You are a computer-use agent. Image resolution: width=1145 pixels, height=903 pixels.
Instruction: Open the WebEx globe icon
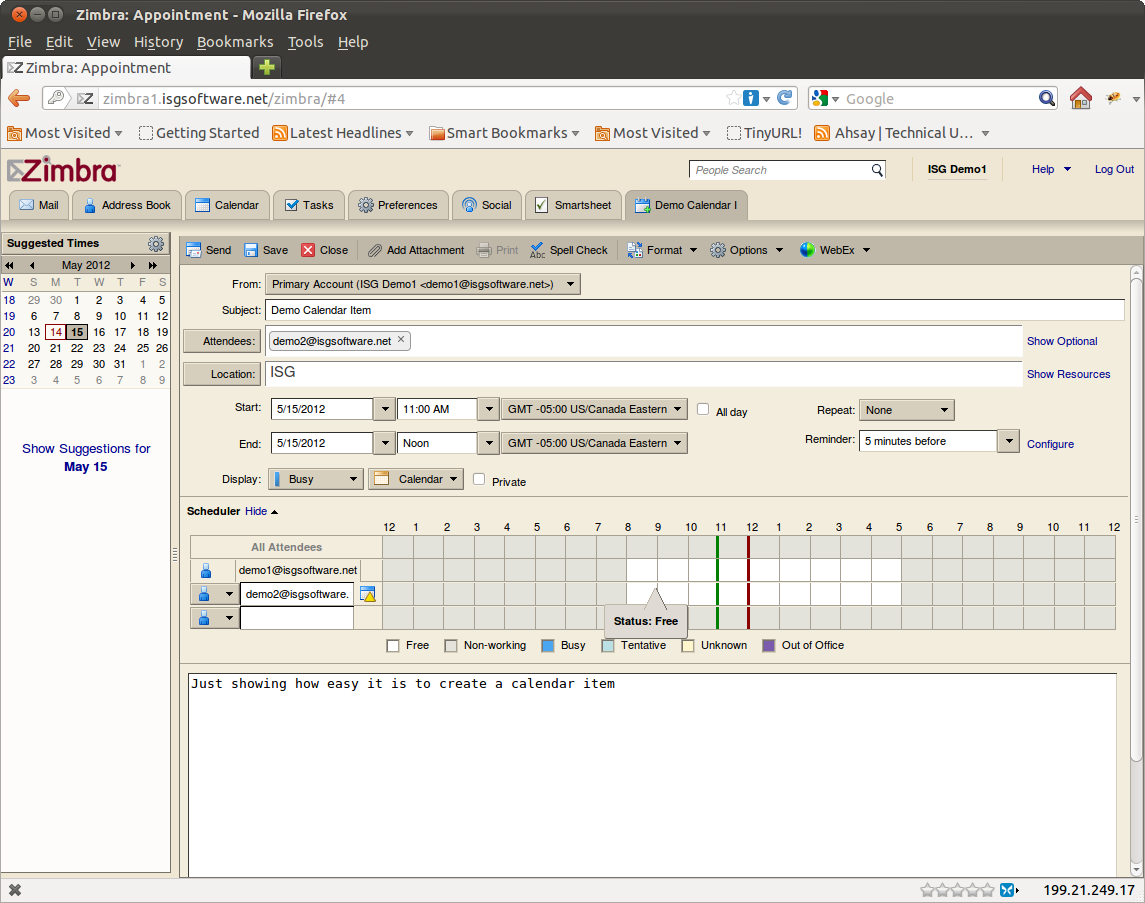(807, 250)
